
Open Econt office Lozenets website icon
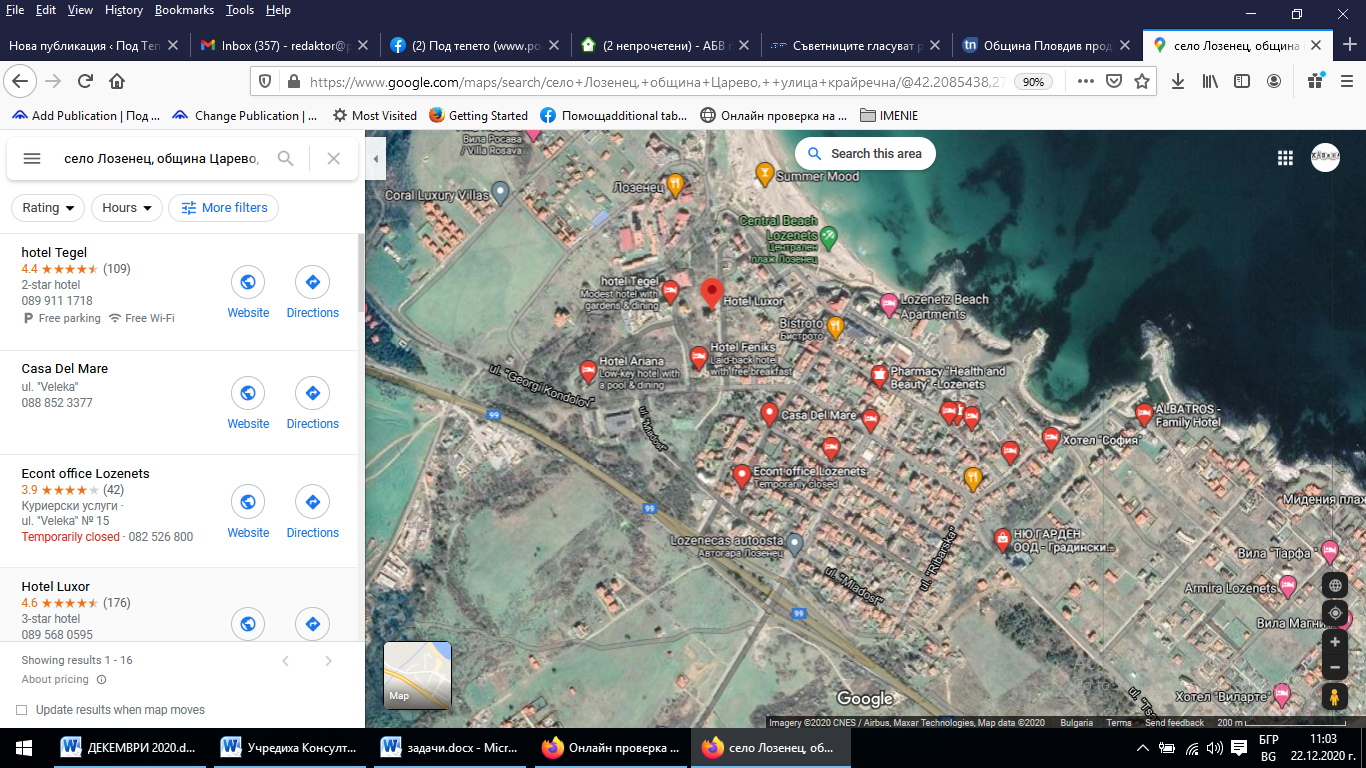(x=248, y=502)
